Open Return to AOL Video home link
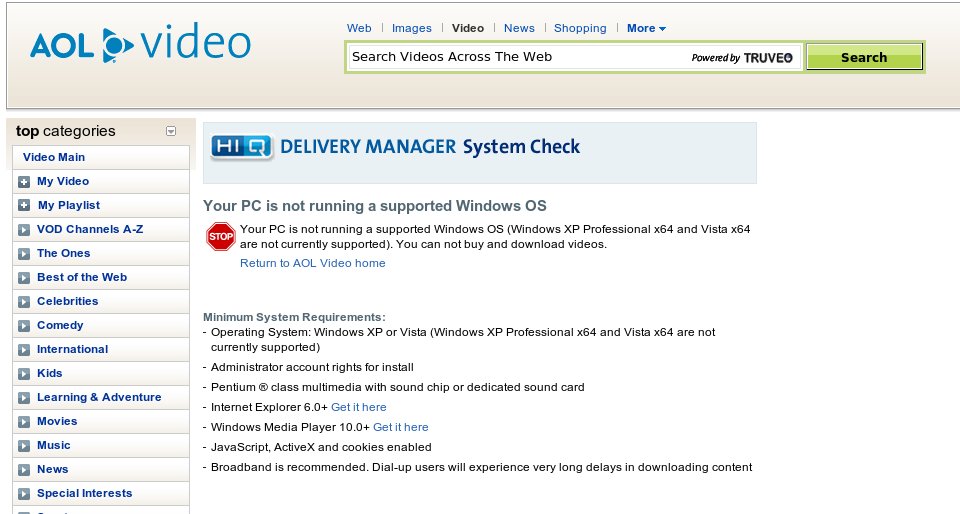Viewport: 960px width, 514px height. pyautogui.click(x=313, y=263)
